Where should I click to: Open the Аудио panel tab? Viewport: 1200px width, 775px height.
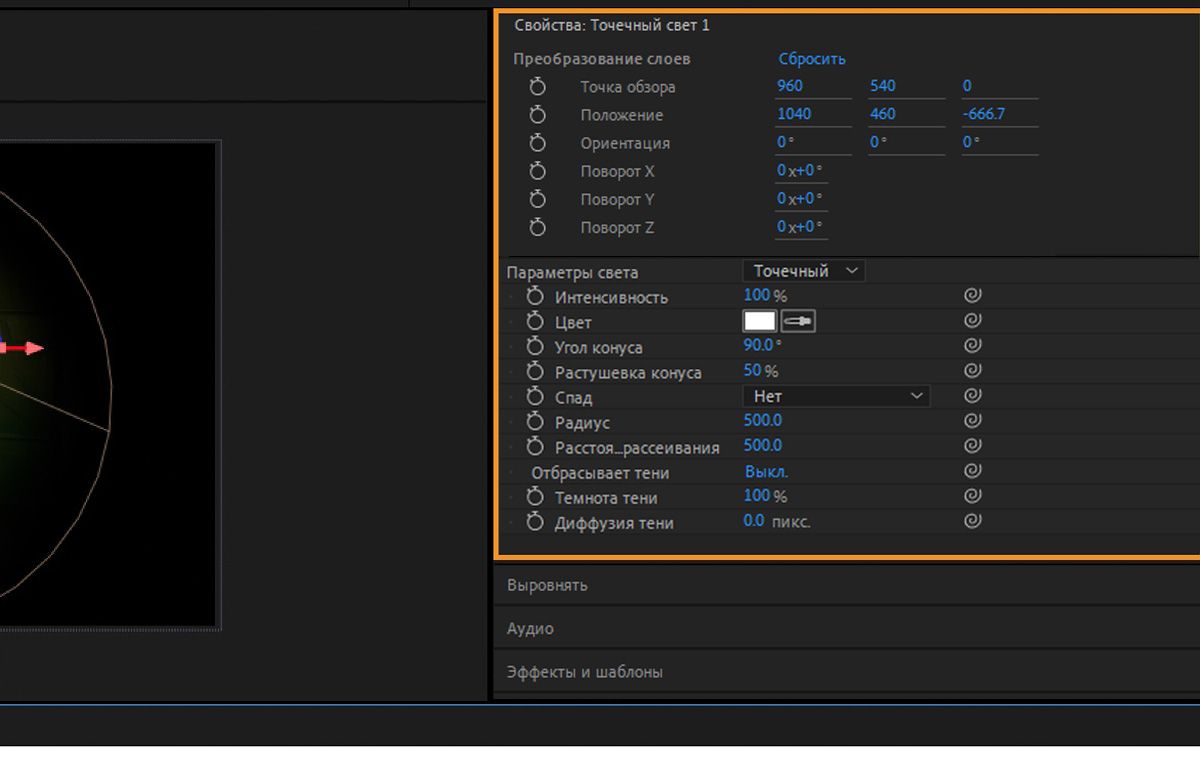click(x=530, y=629)
